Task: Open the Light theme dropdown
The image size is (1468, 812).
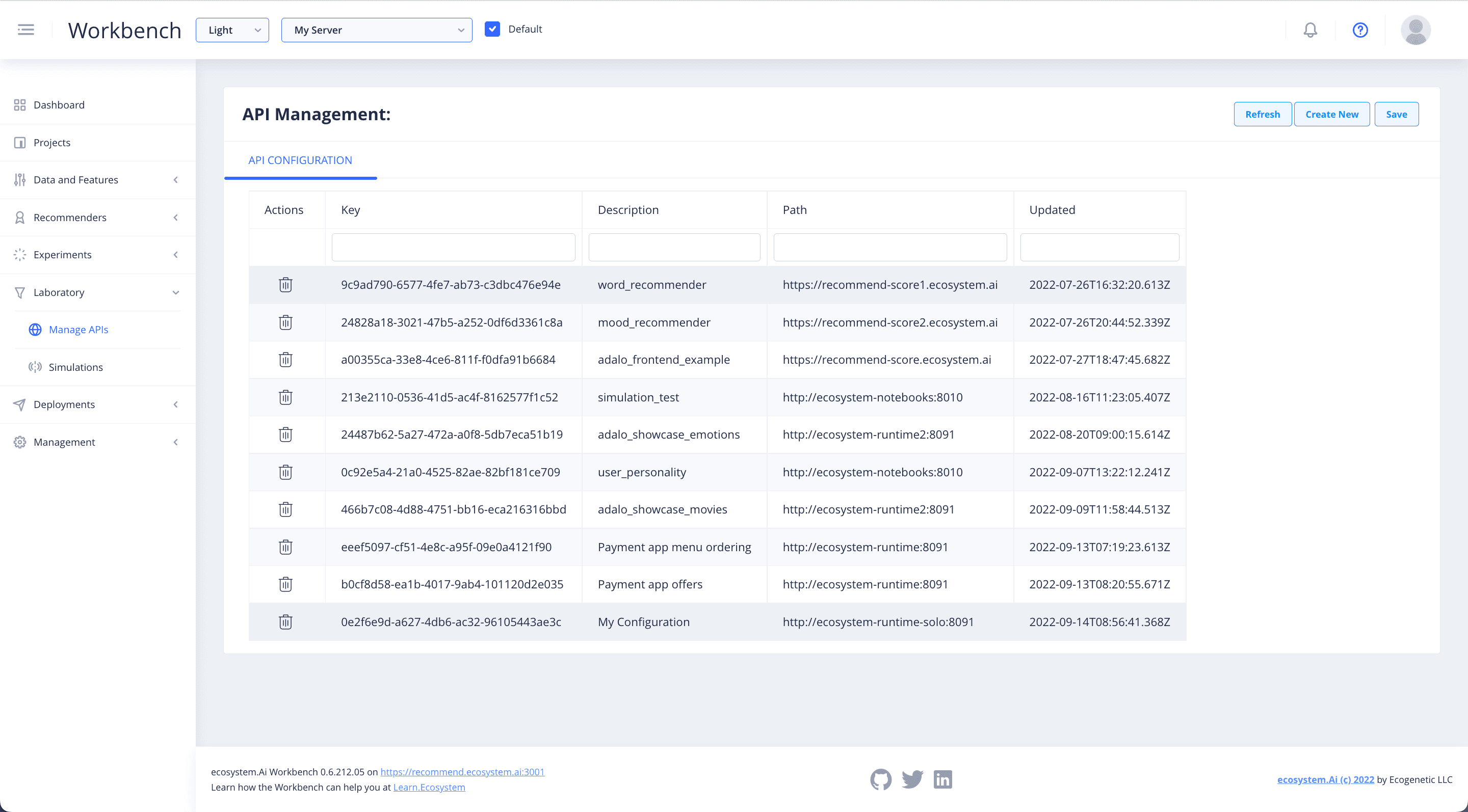Action: [232, 30]
